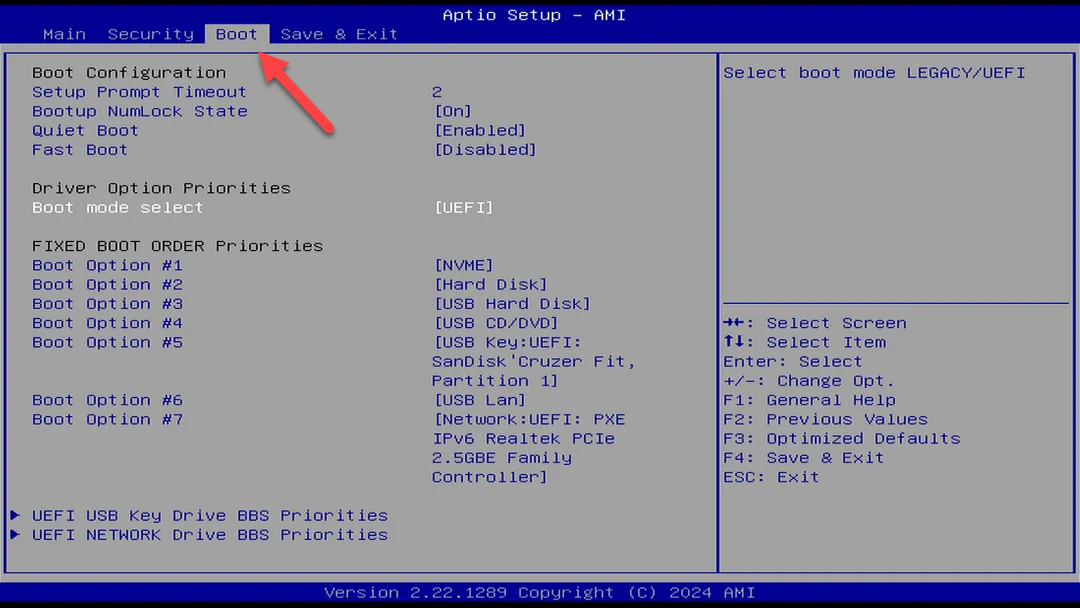Open the Network UEFI PXE IPv6 dropdown

(x=529, y=448)
